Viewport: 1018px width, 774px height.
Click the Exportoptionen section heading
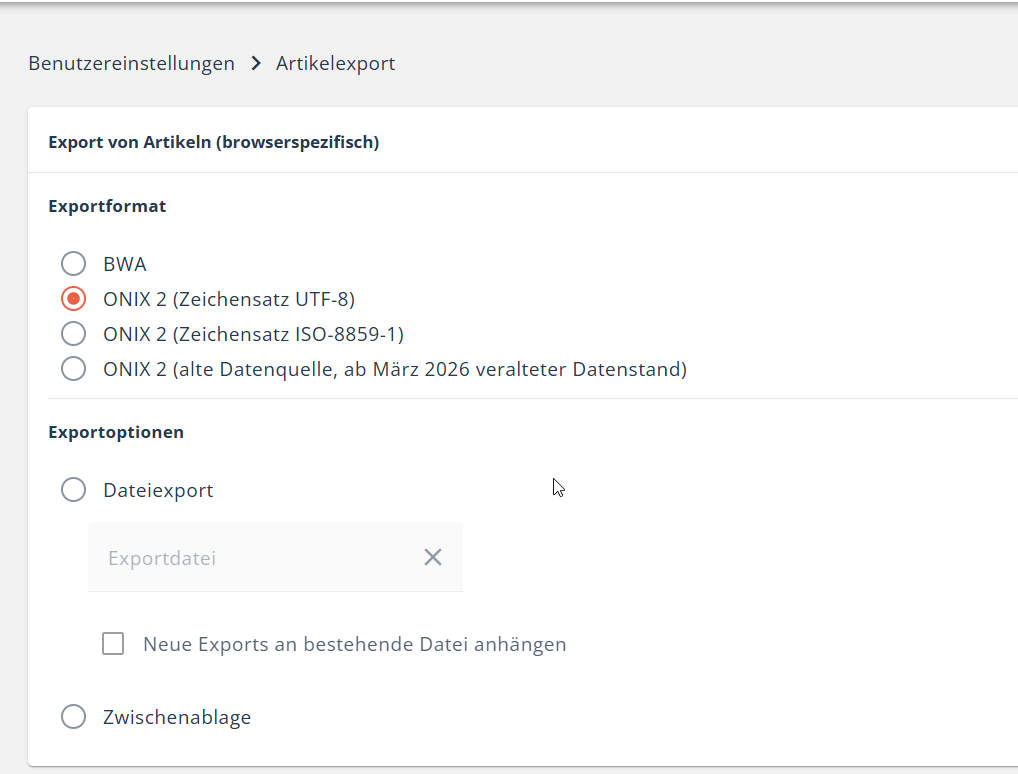116,432
